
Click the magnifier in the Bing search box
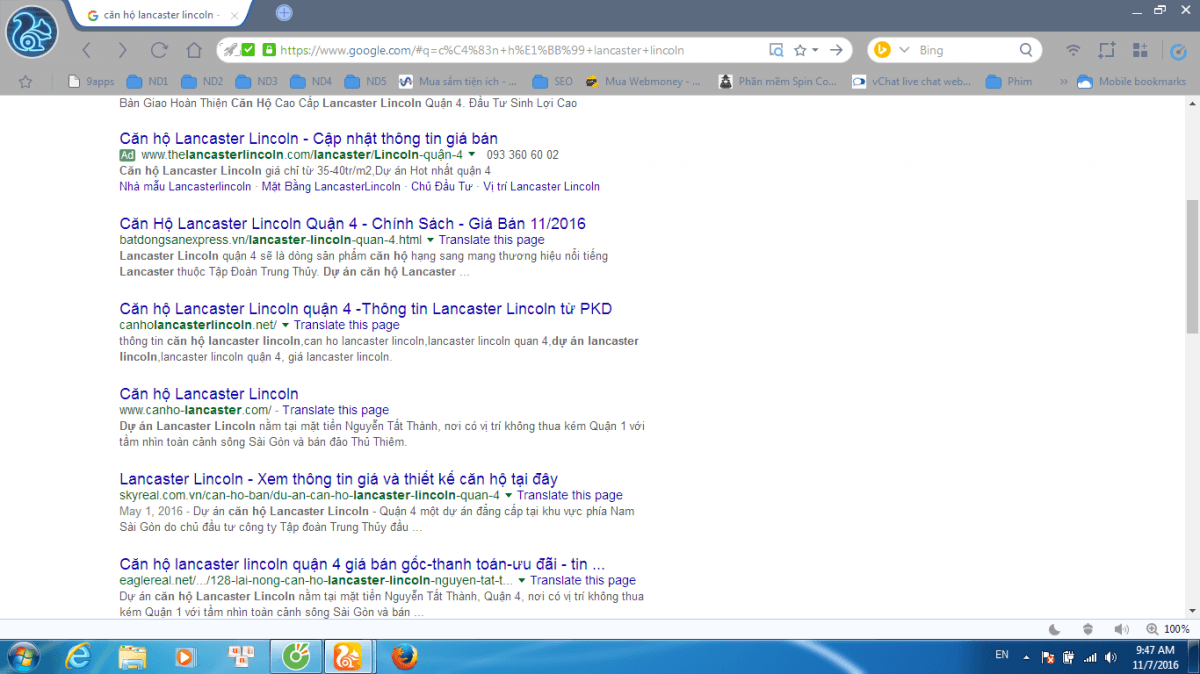(x=1026, y=50)
